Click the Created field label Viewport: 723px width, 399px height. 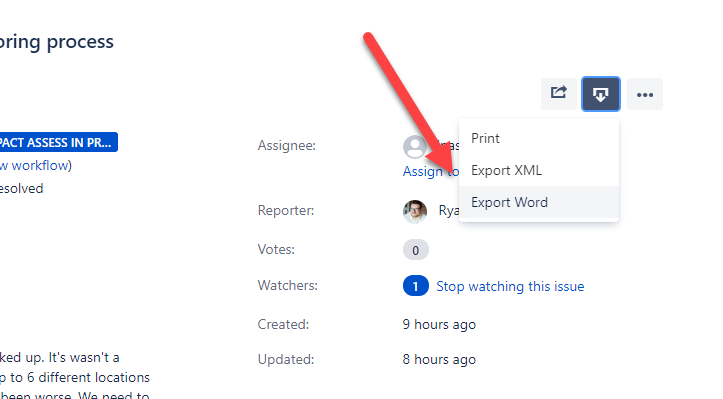(283, 325)
